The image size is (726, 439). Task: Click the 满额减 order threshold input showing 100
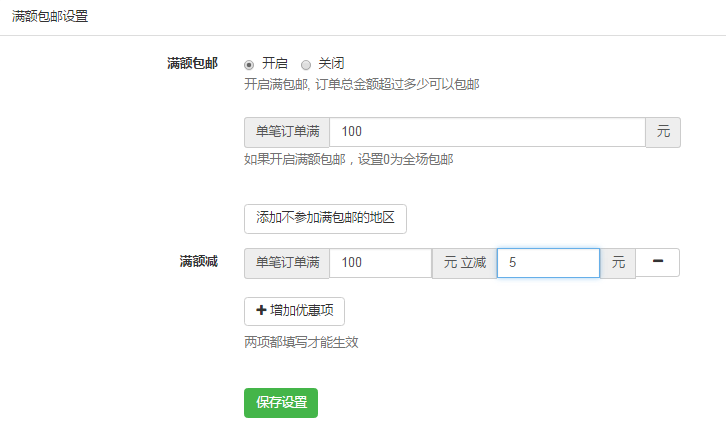pos(380,263)
